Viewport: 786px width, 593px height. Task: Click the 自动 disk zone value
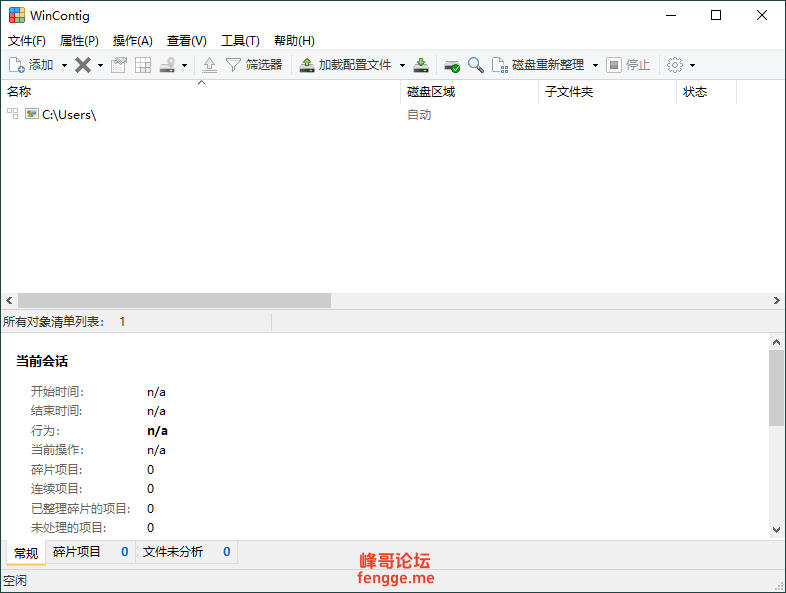click(419, 115)
